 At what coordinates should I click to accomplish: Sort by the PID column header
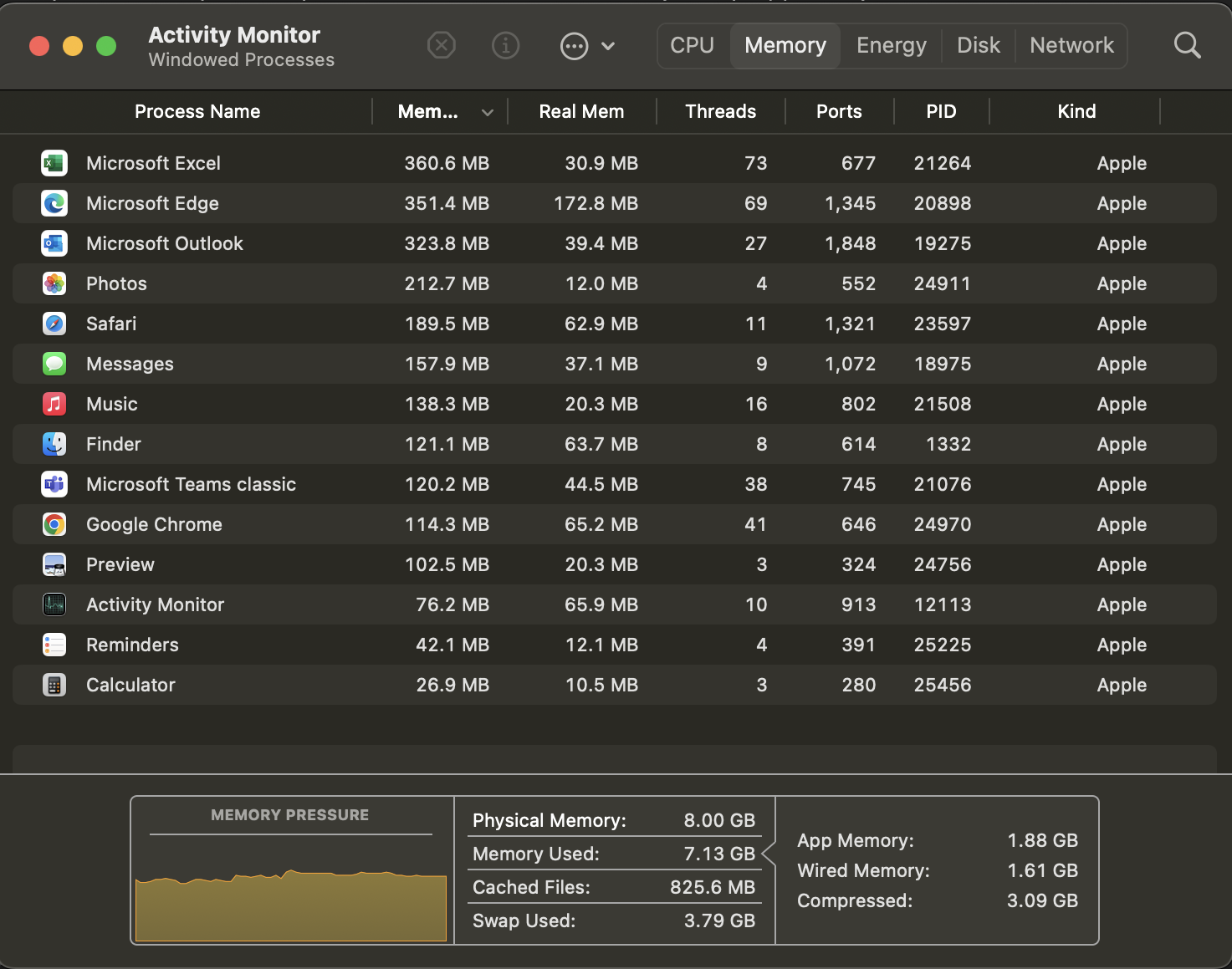(x=941, y=111)
